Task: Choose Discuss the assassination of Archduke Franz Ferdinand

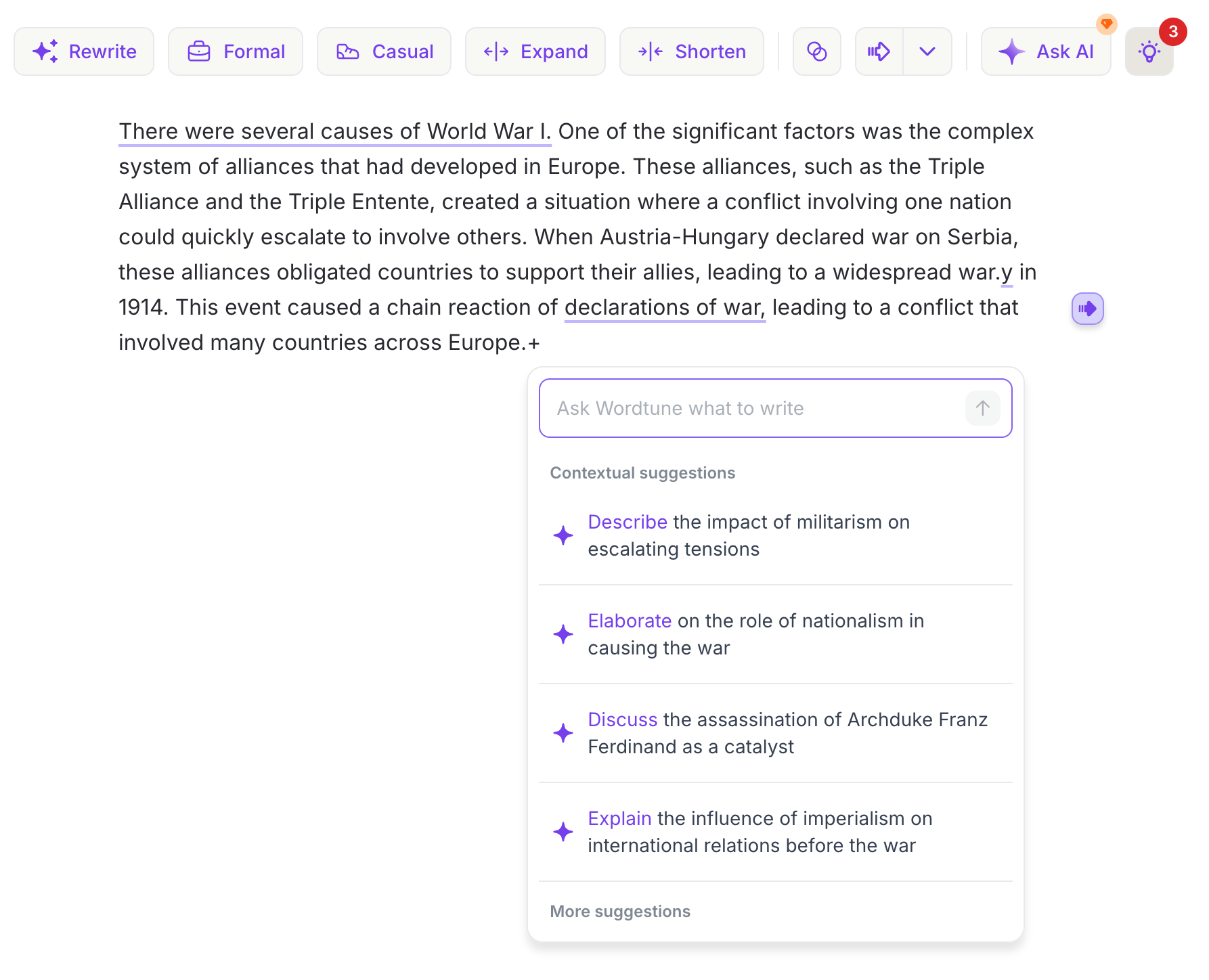Action: [776, 733]
